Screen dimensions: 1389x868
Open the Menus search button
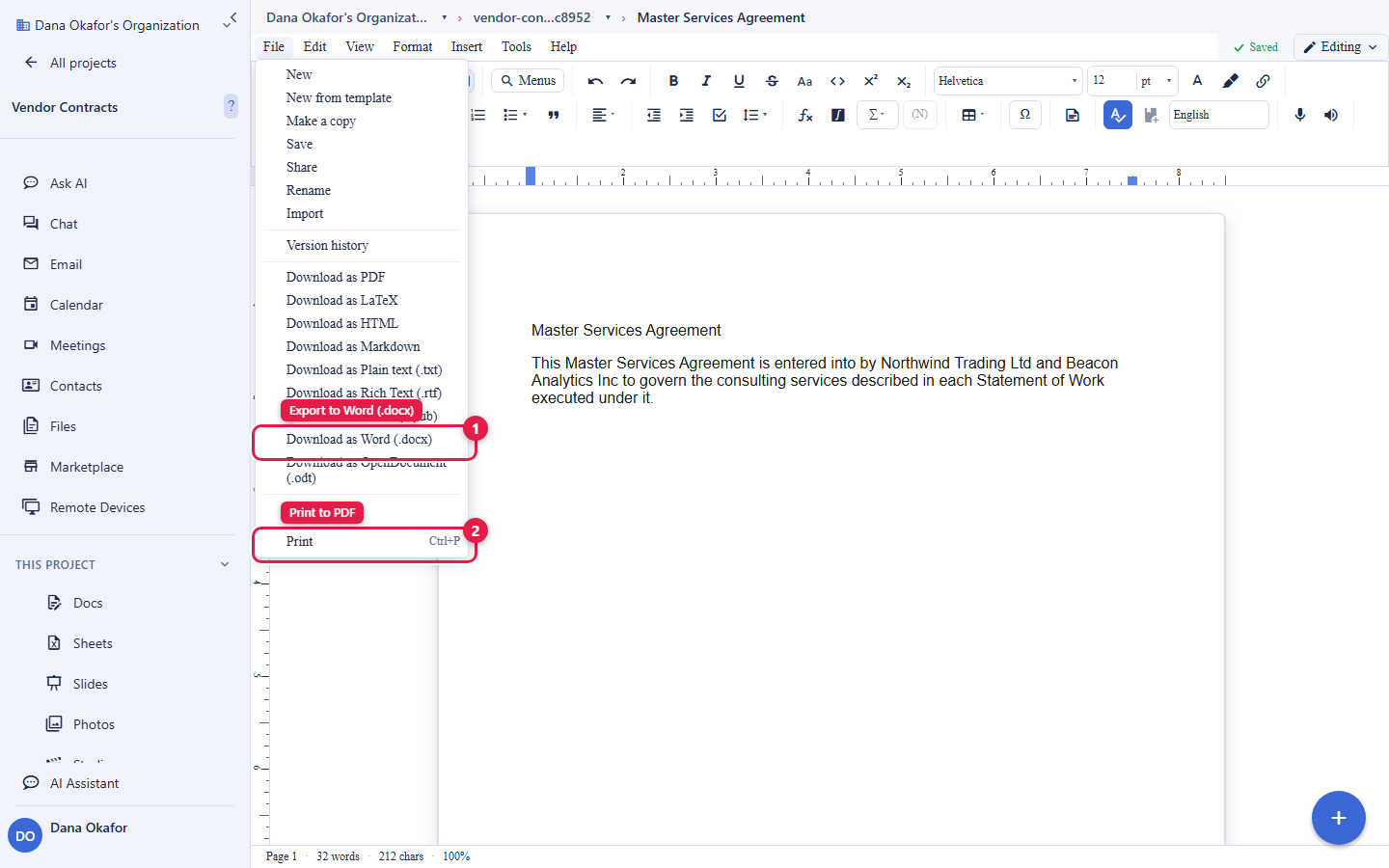528,81
